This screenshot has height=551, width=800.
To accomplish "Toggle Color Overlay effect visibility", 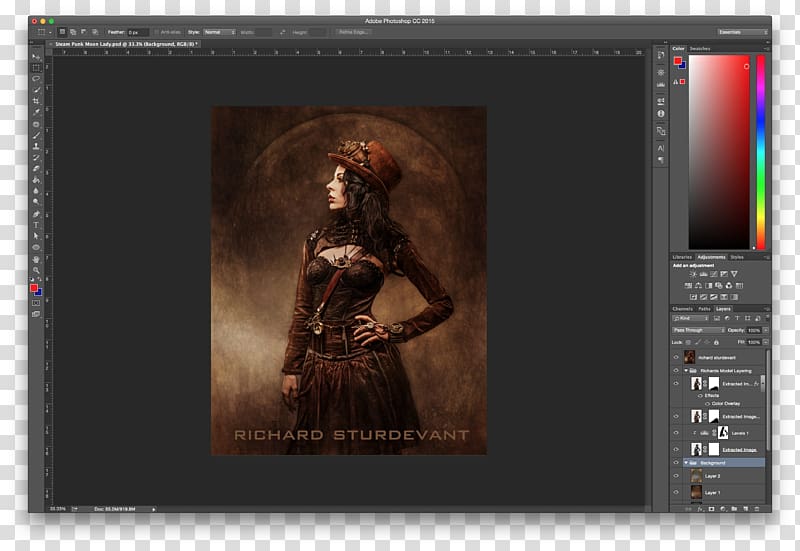I will tap(708, 404).
